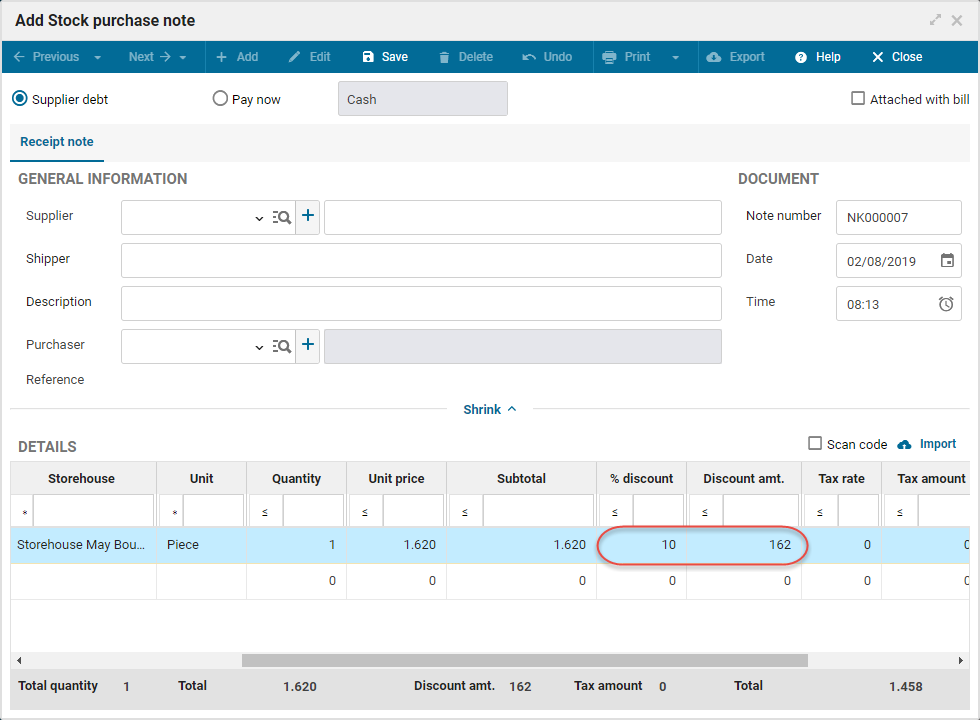Select the Pay now radio option
This screenshot has height=720, width=980.
pos(221,99)
